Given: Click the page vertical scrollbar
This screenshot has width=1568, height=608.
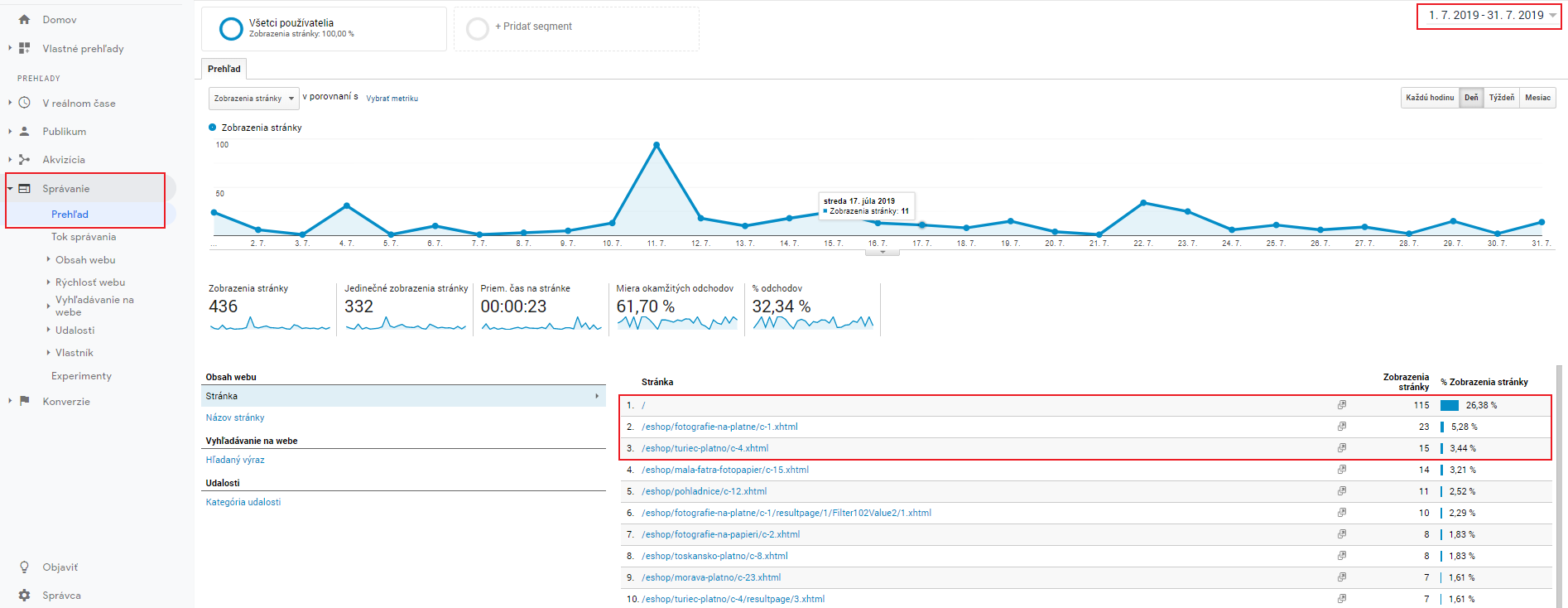Looking at the screenshot, I should pos(1559,486).
